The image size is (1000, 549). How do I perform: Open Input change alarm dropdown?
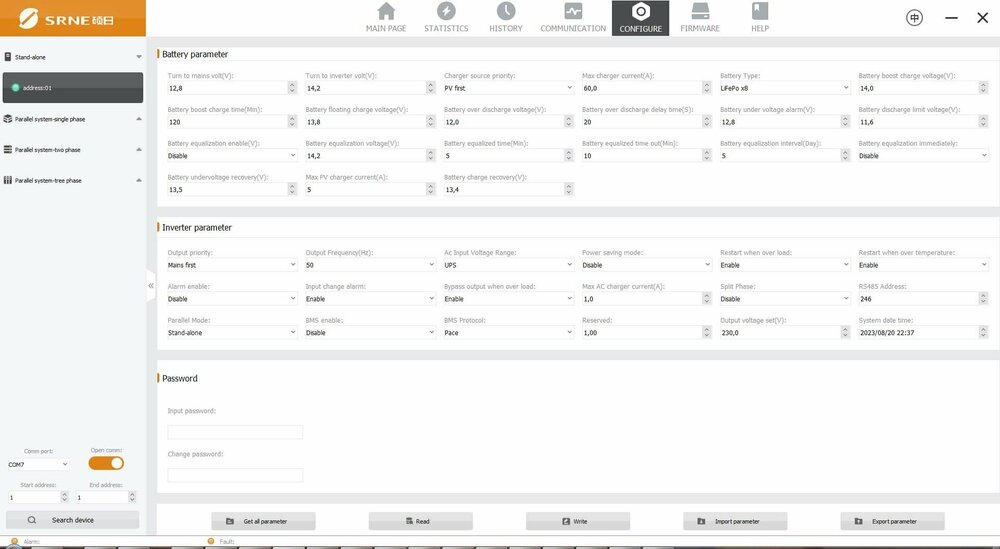pyautogui.click(x=371, y=298)
